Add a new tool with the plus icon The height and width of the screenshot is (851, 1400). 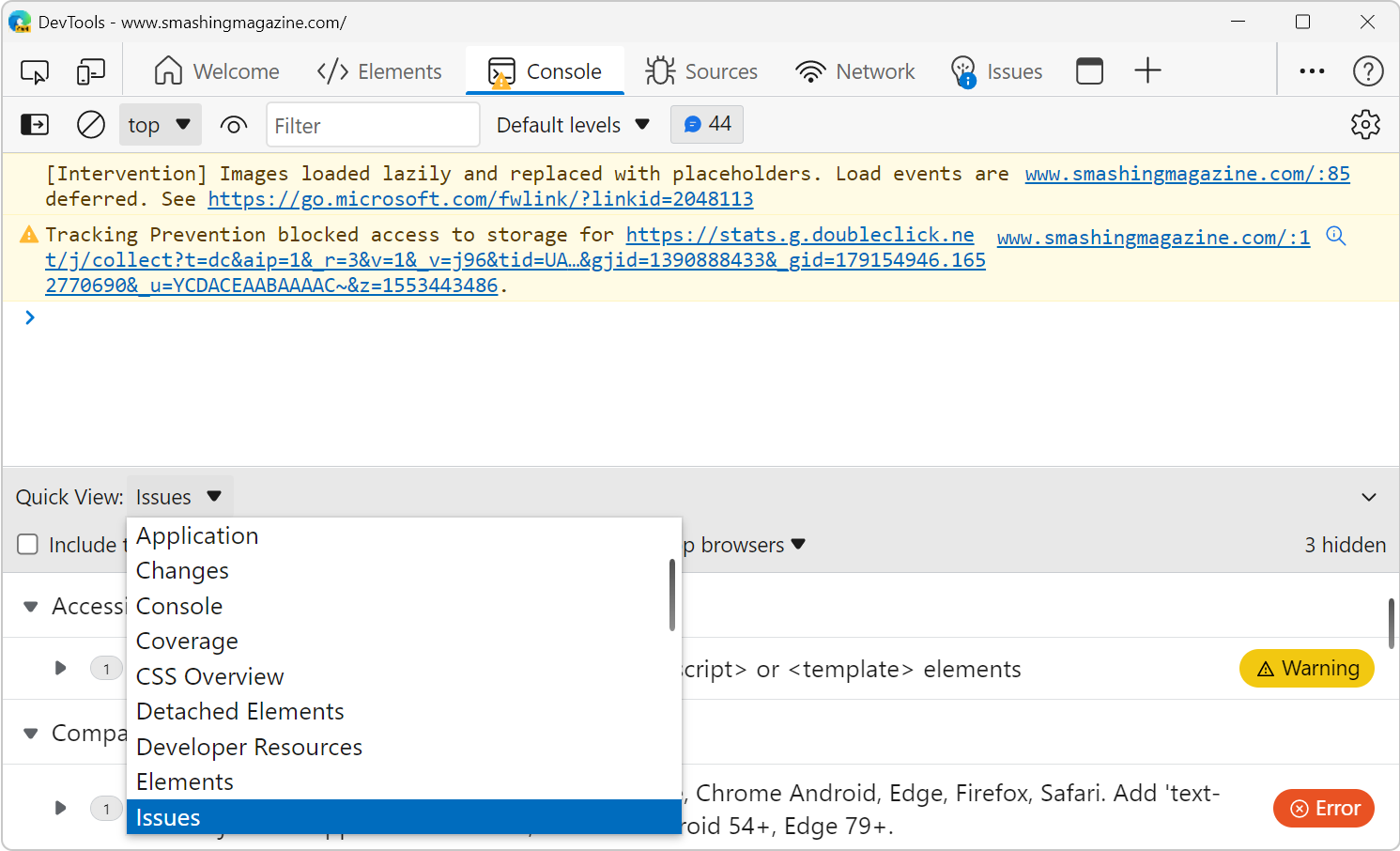coord(1147,70)
